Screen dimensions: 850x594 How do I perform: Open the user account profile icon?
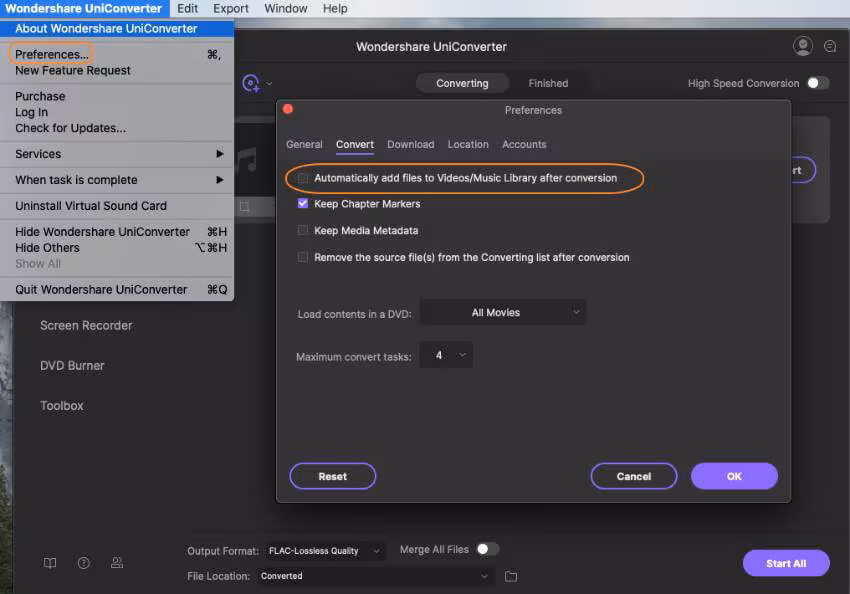coord(802,46)
